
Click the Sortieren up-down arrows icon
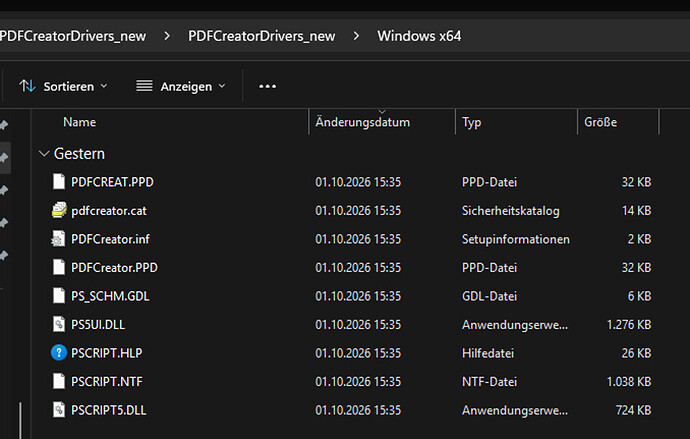tap(27, 86)
